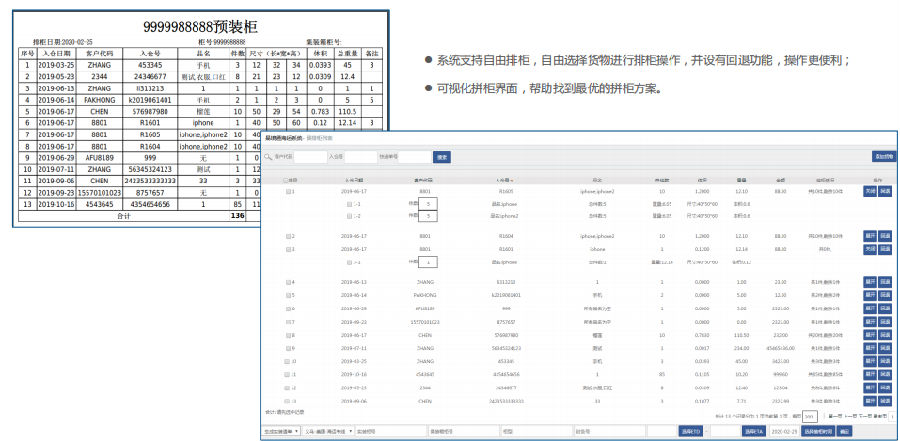Focus the 快递单号 search field

coord(415,157)
